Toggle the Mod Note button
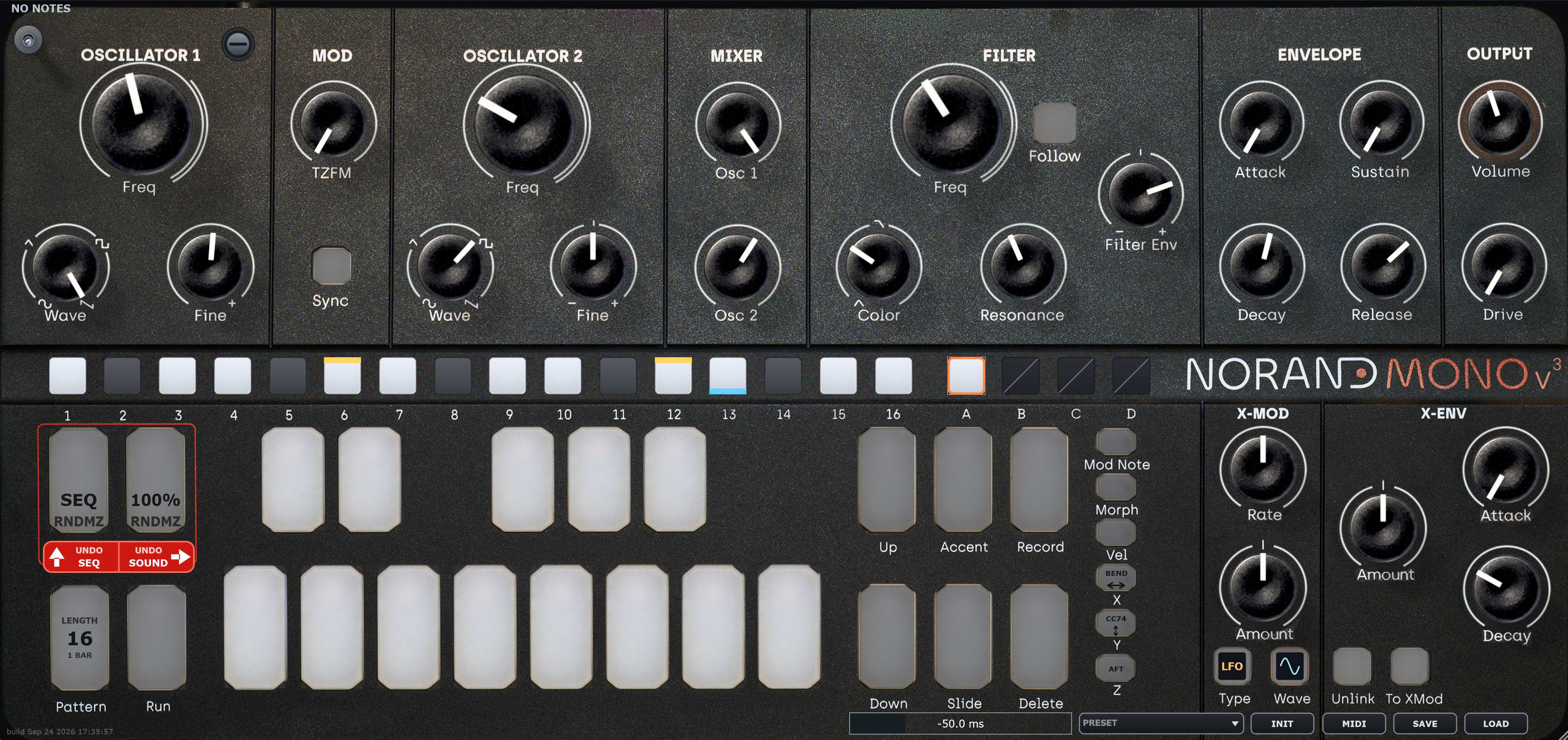 (1116, 443)
